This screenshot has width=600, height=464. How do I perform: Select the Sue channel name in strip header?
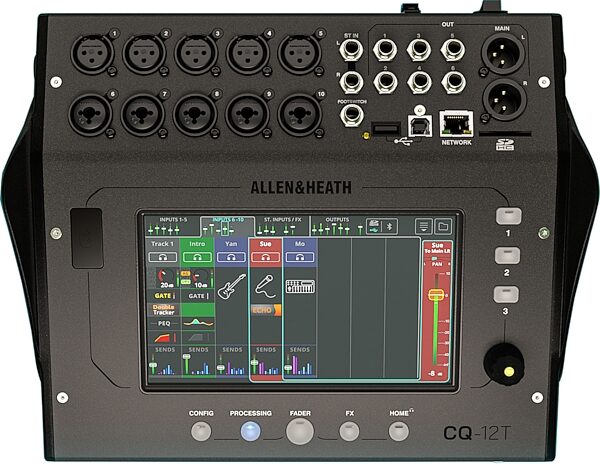pyautogui.click(x=266, y=244)
